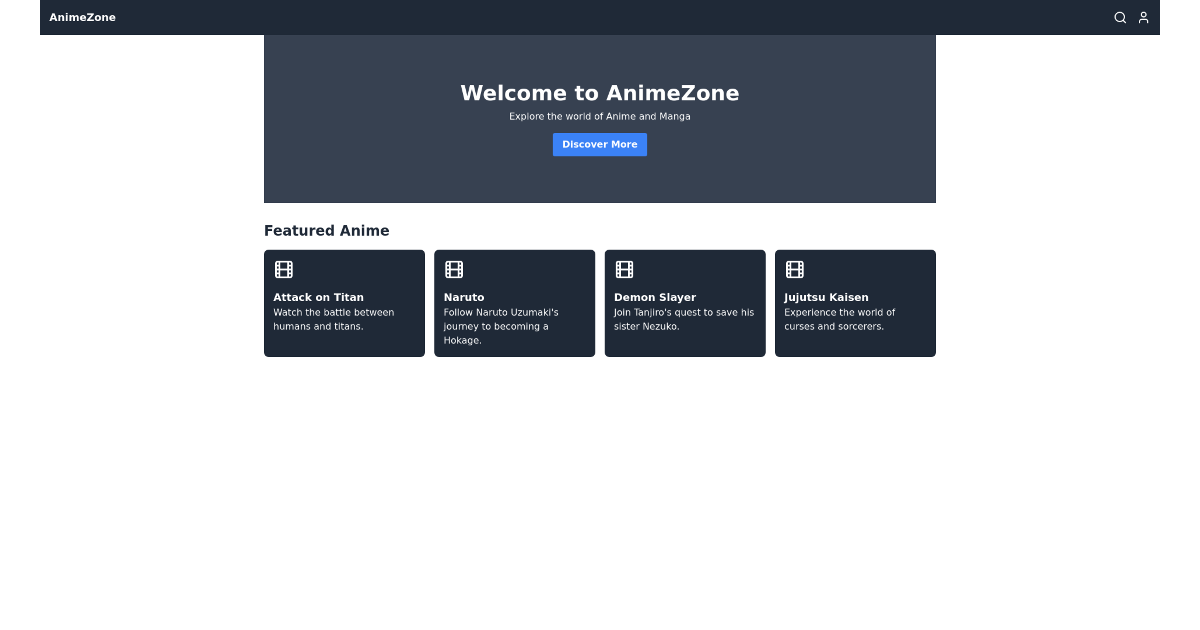The height and width of the screenshot is (630, 1200).
Task: Click the Jujutsu Kaisen card
Action: [x=855, y=303]
